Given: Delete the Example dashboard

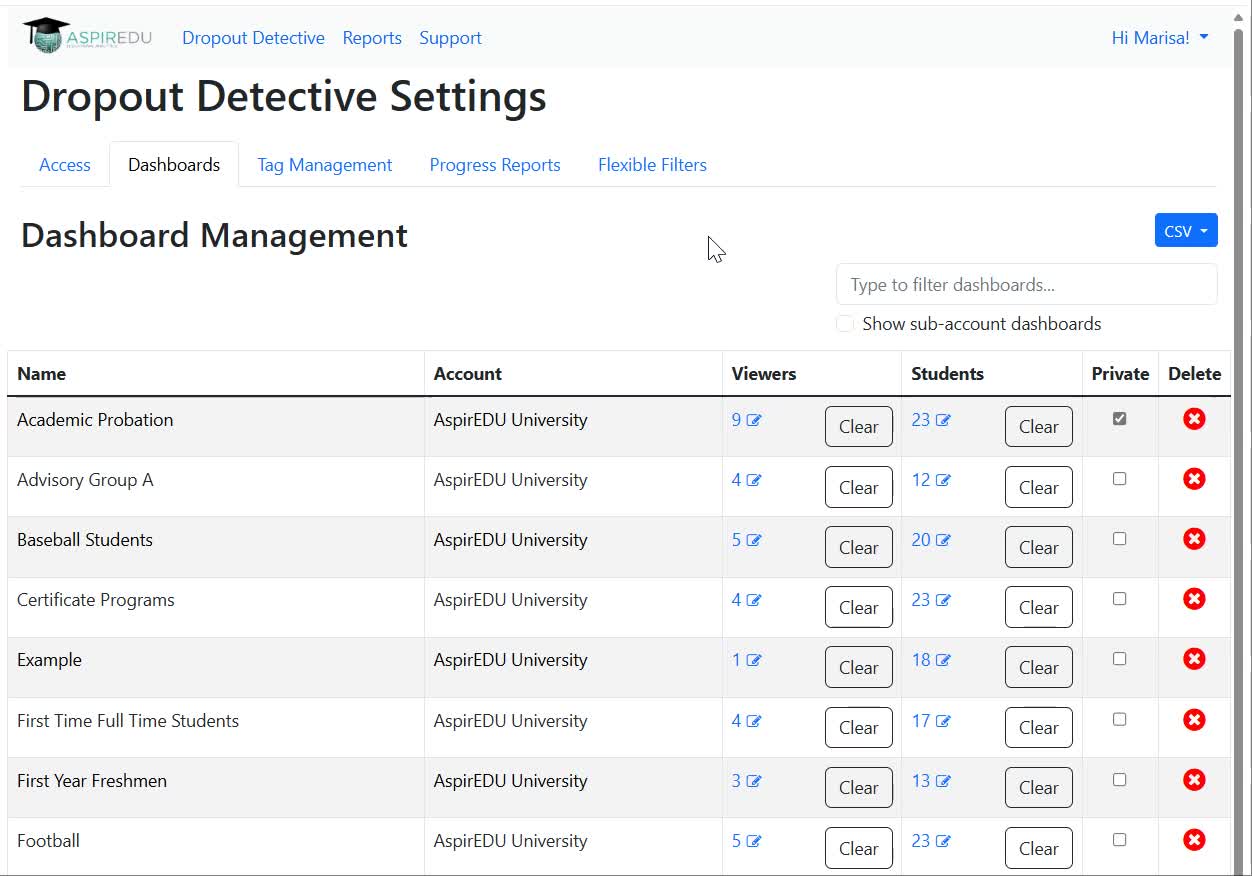Looking at the screenshot, I should [x=1194, y=659].
